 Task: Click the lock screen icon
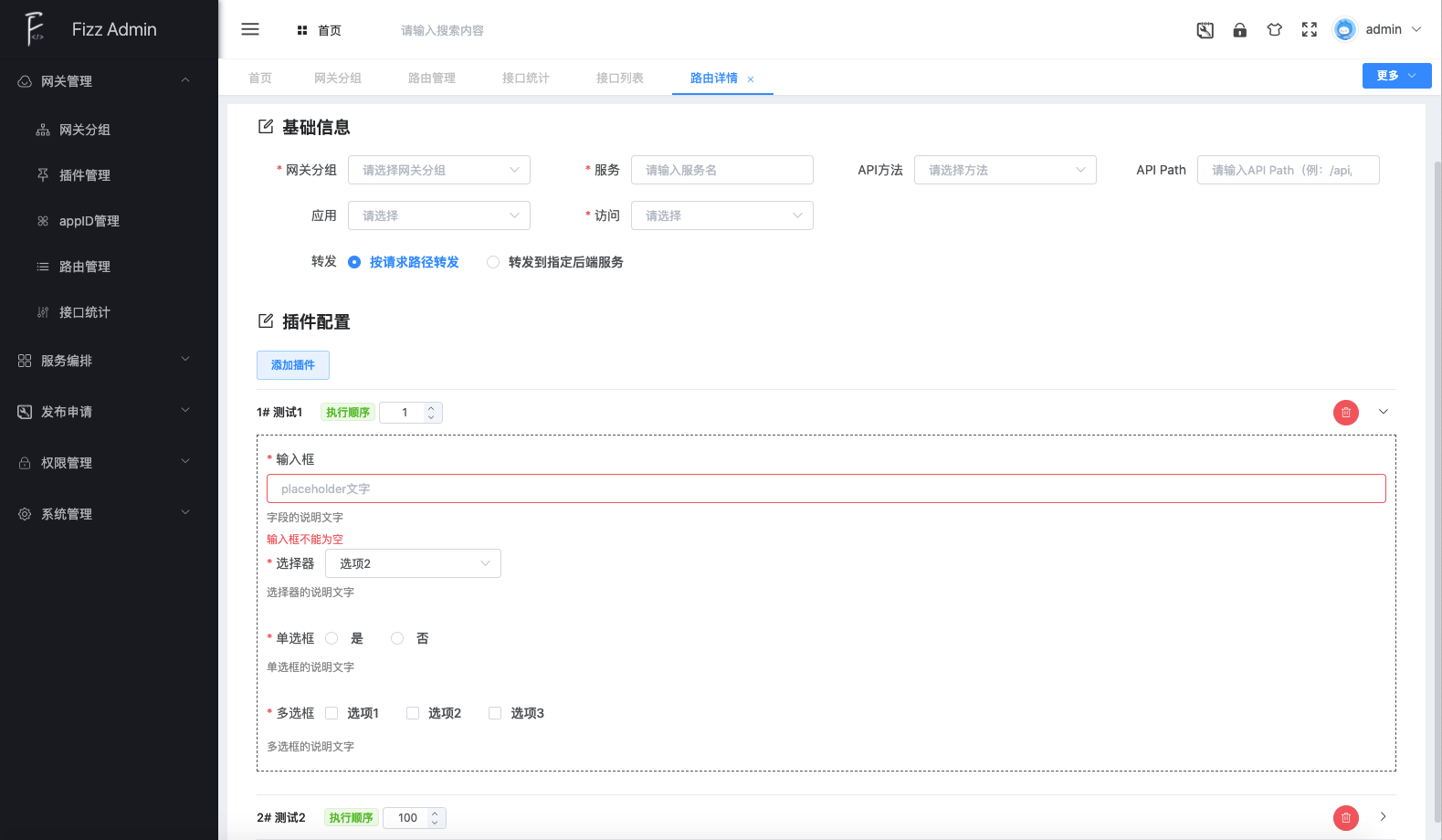[1239, 30]
